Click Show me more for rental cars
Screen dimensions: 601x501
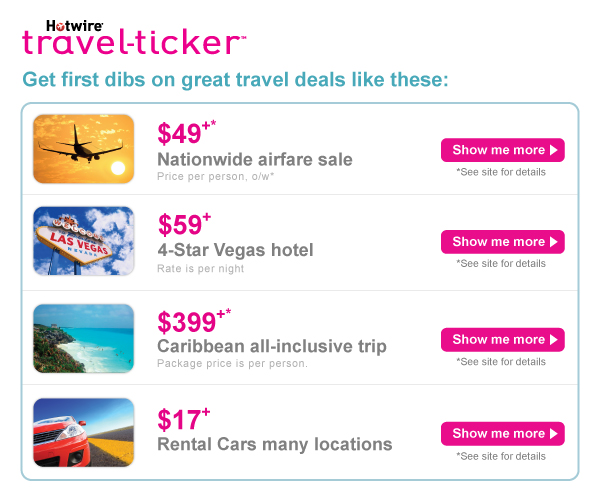tap(502, 434)
